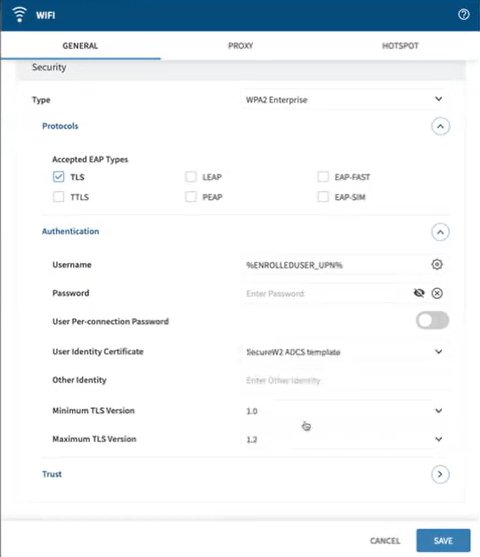Click into the Other Identity field
This screenshot has width=480, height=557.
pos(344,380)
